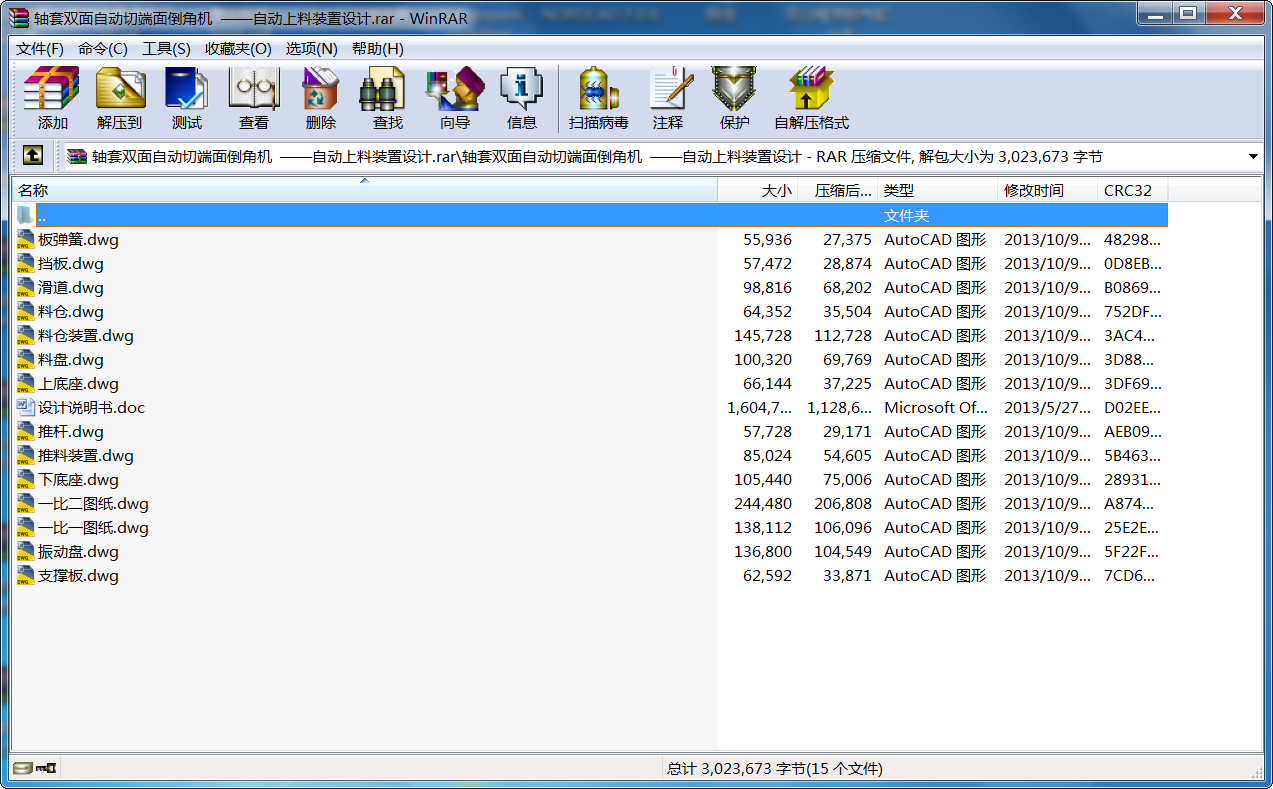Viewport: 1273px width, 789px height.
Task: Click status text 总计 3,023,673 字节
Action: pyautogui.click(x=775, y=768)
